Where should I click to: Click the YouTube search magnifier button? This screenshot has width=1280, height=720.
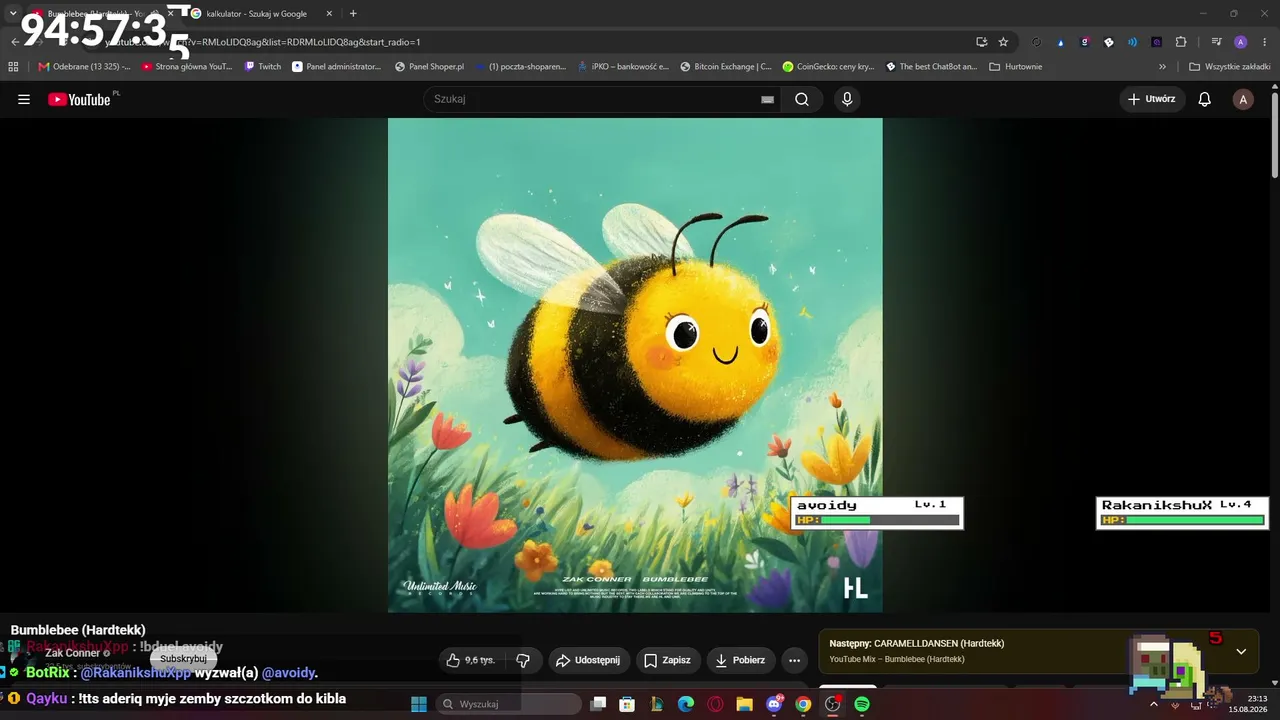click(802, 99)
